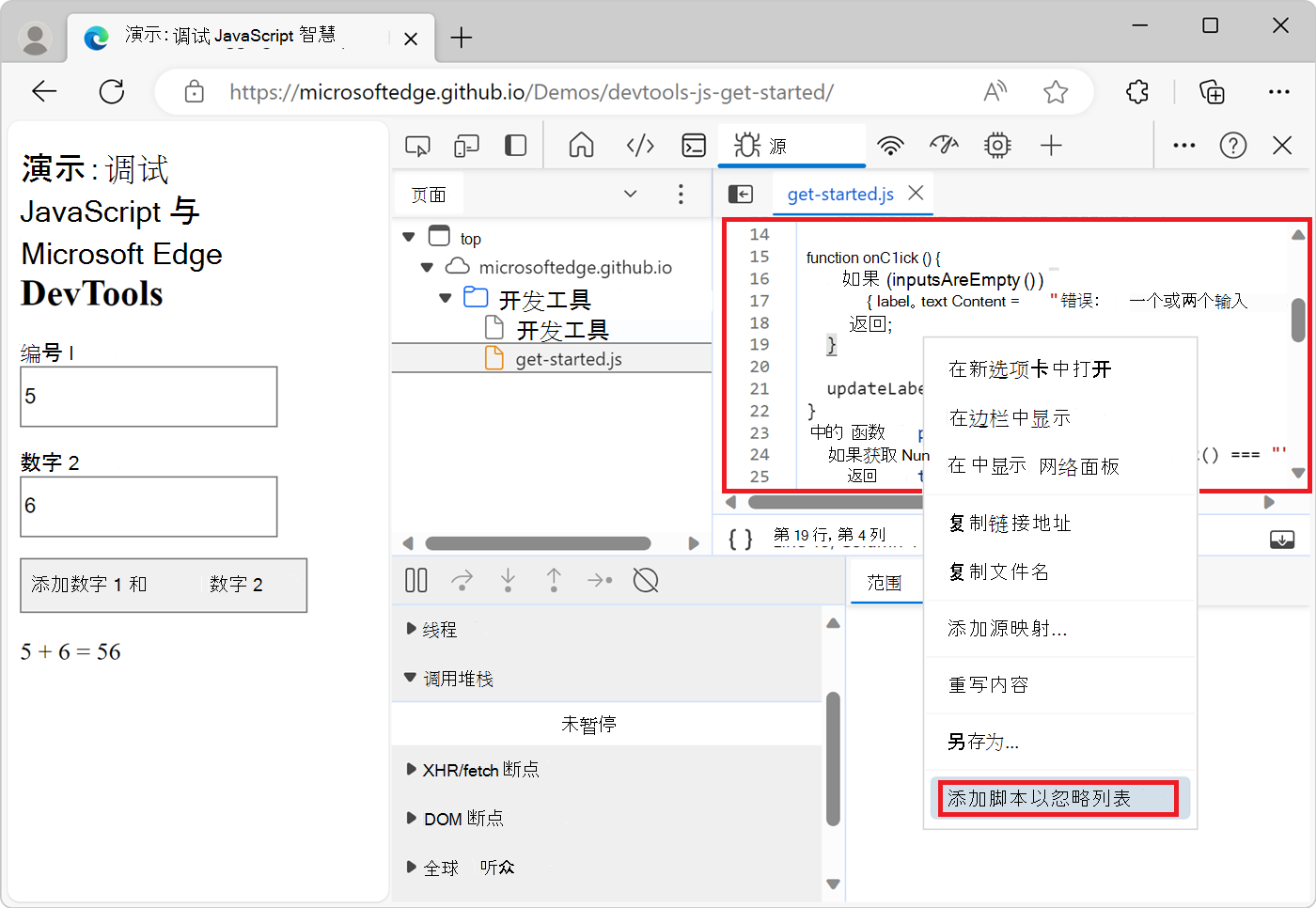Select get-started.js in the file tree
This screenshot has width=1316, height=908.
[x=569, y=357]
